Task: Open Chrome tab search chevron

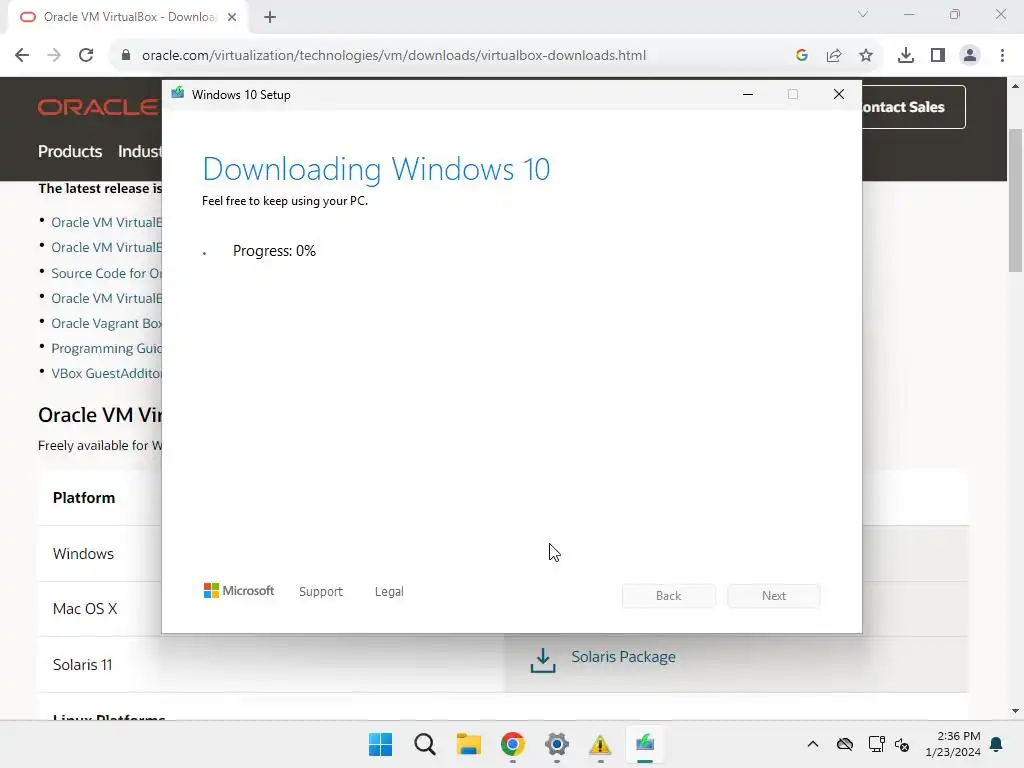Action: 863,14
